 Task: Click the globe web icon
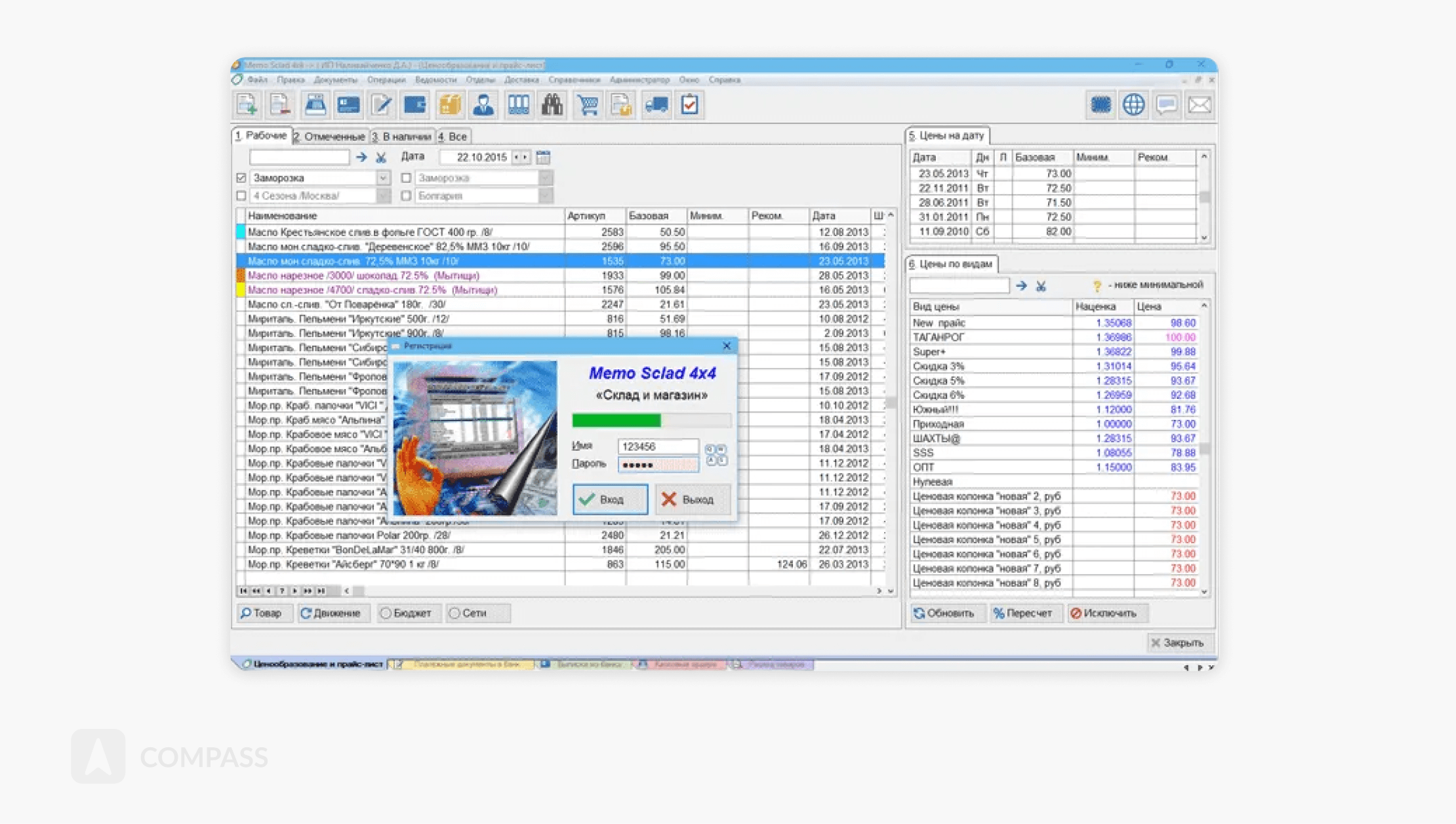click(x=1133, y=105)
